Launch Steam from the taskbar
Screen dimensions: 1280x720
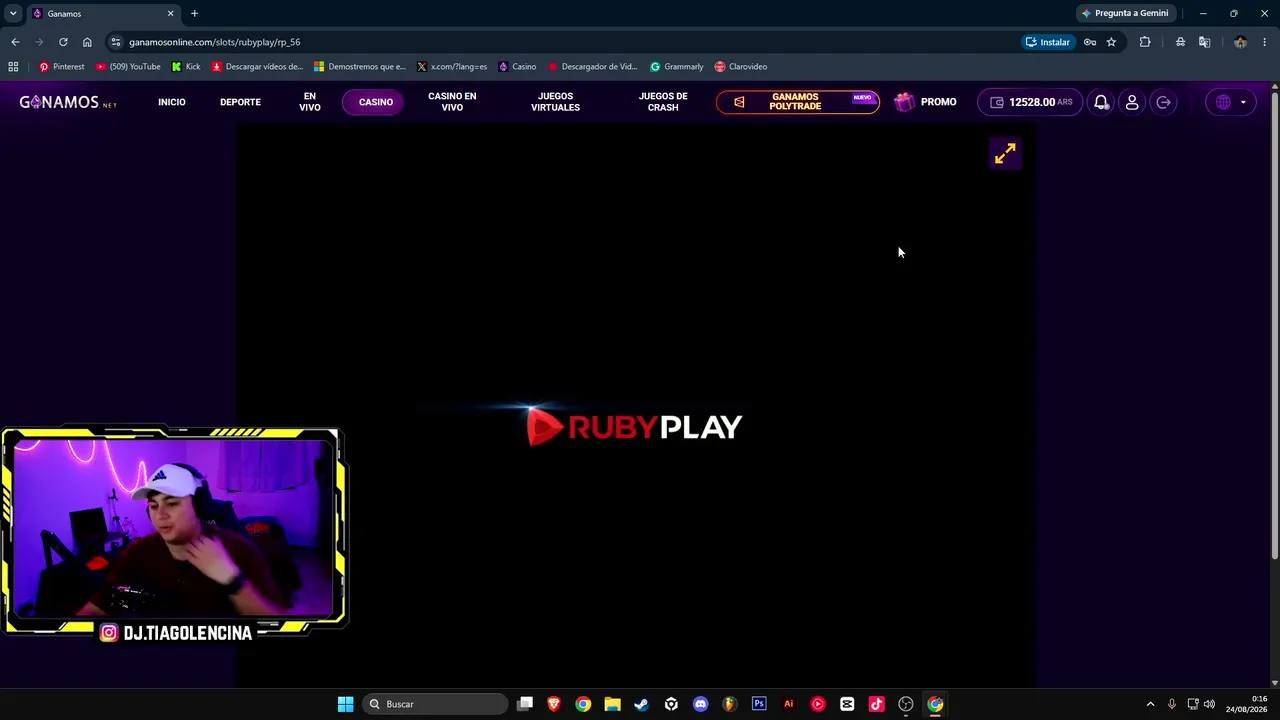[641, 704]
